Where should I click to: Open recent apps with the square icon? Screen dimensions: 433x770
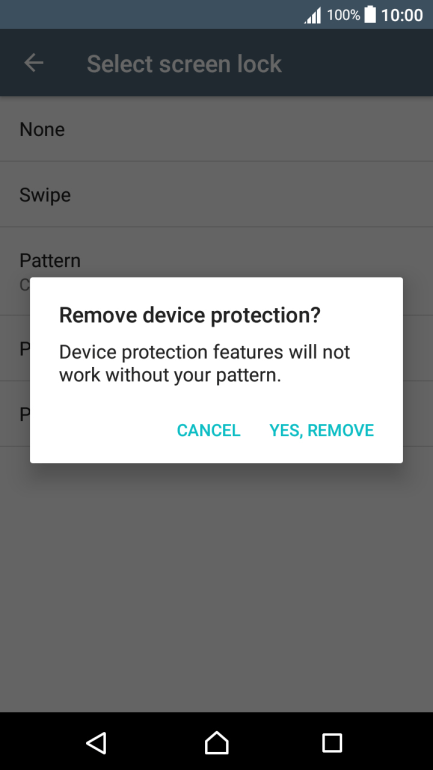click(x=332, y=743)
